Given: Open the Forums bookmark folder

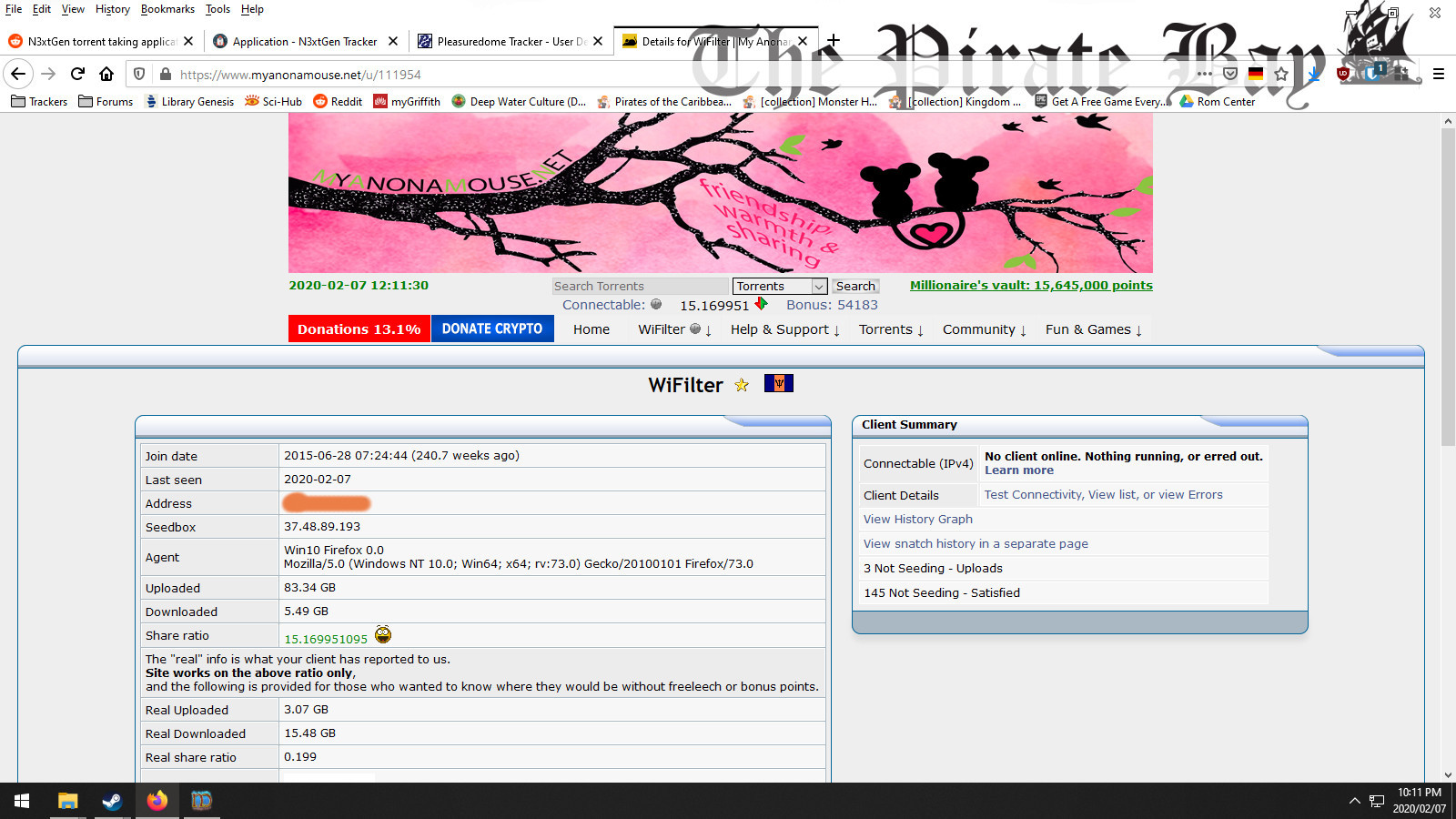Looking at the screenshot, I should click(106, 101).
